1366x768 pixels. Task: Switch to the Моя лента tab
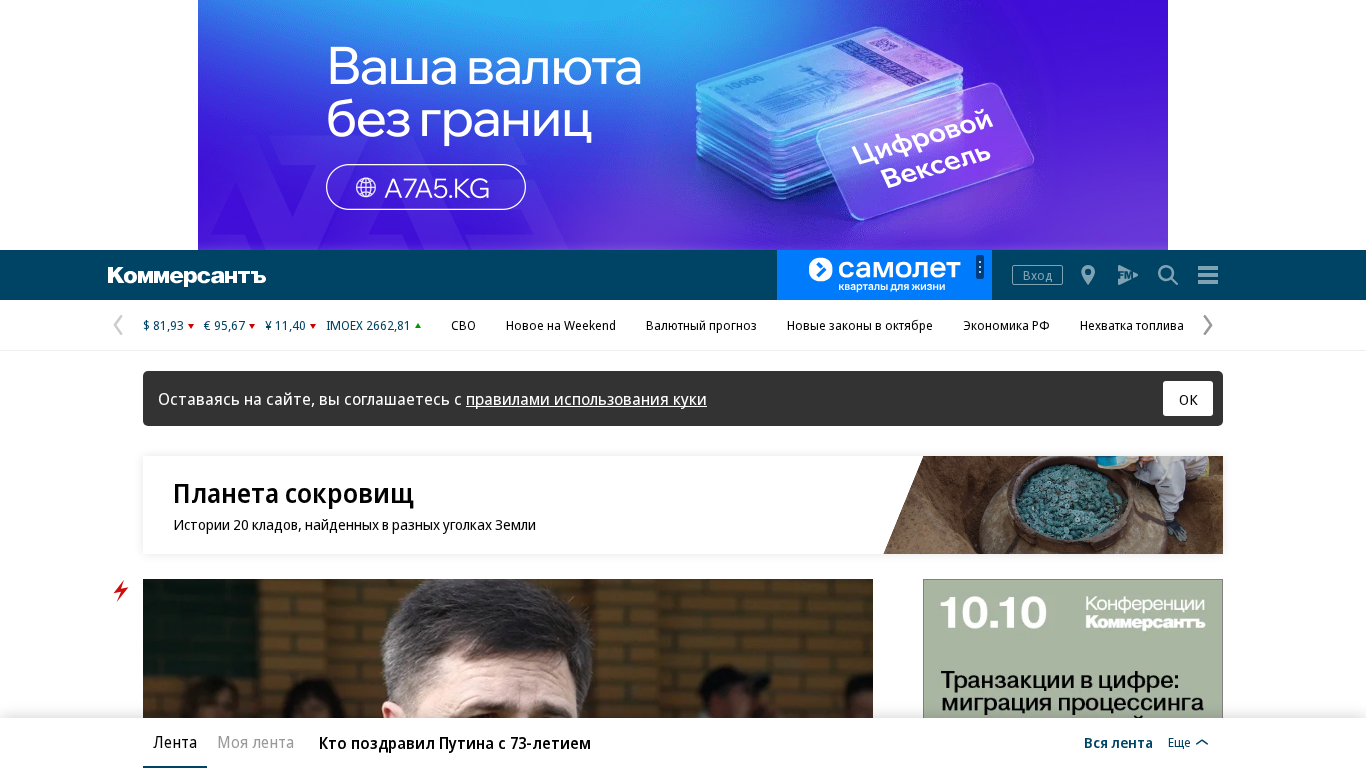pos(256,742)
